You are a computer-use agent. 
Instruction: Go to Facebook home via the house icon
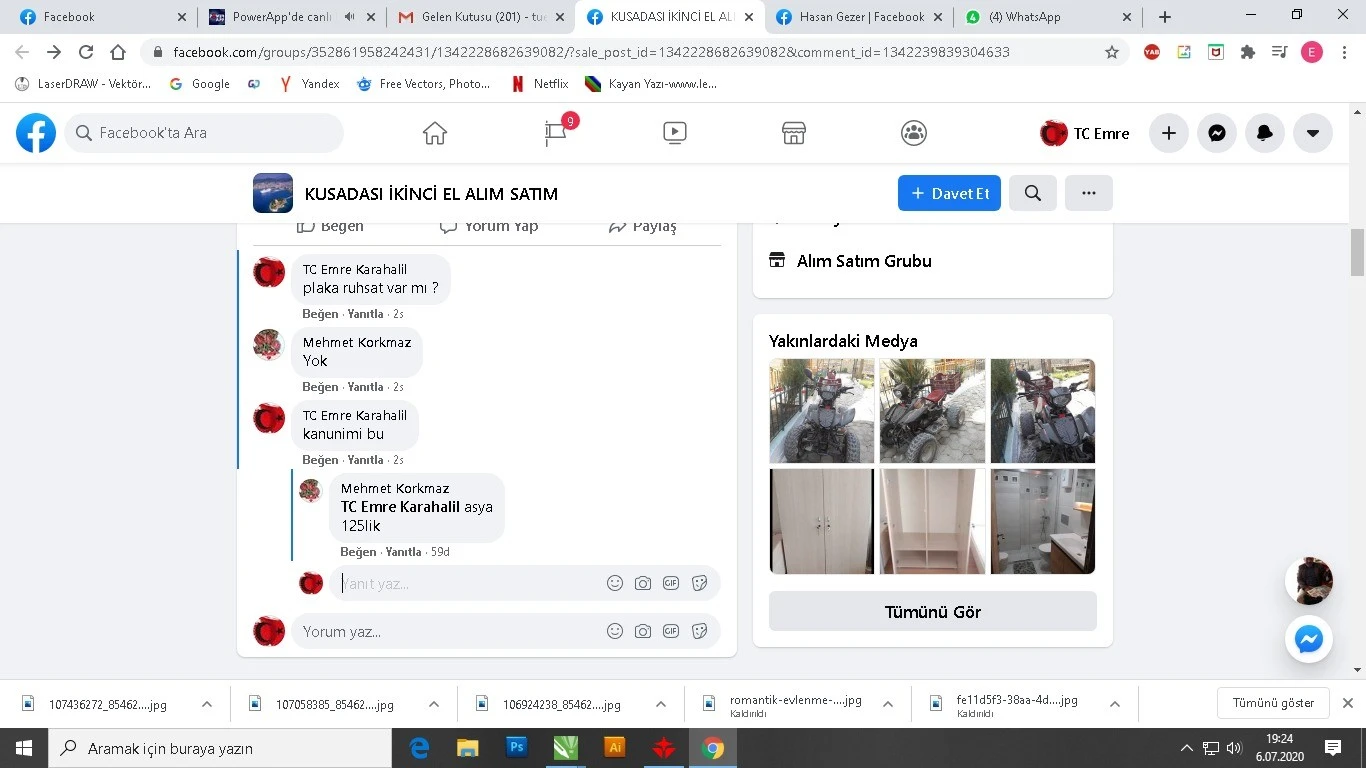(434, 132)
